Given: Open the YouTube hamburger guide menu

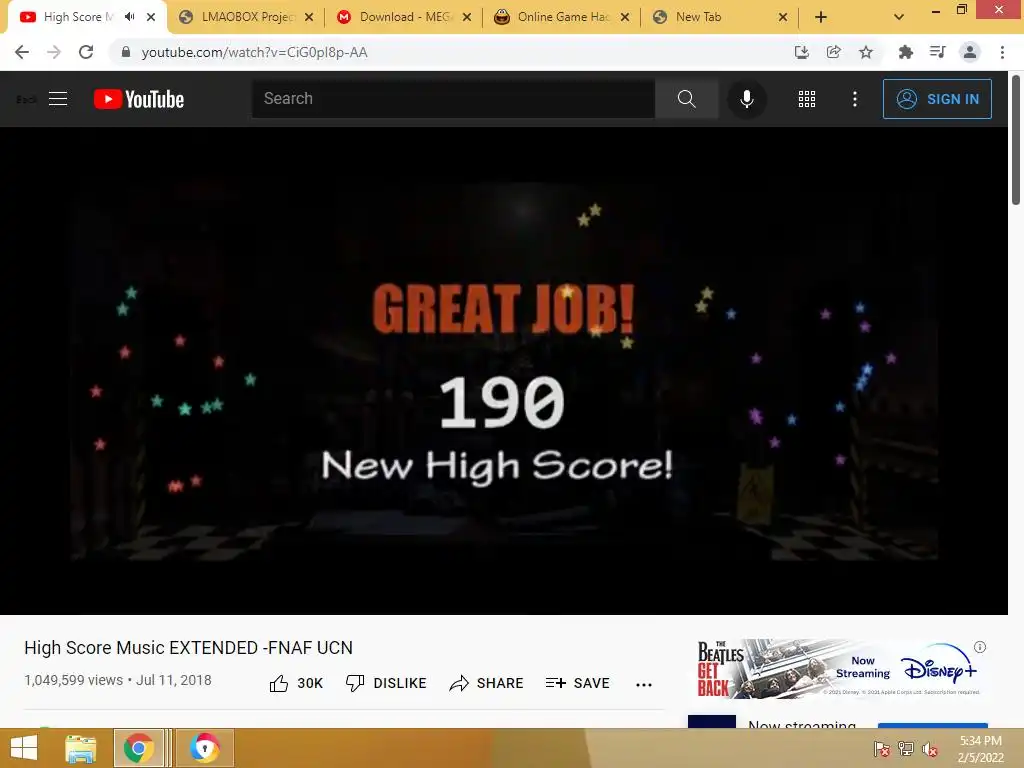Looking at the screenshot, I should tap(58, 99).
